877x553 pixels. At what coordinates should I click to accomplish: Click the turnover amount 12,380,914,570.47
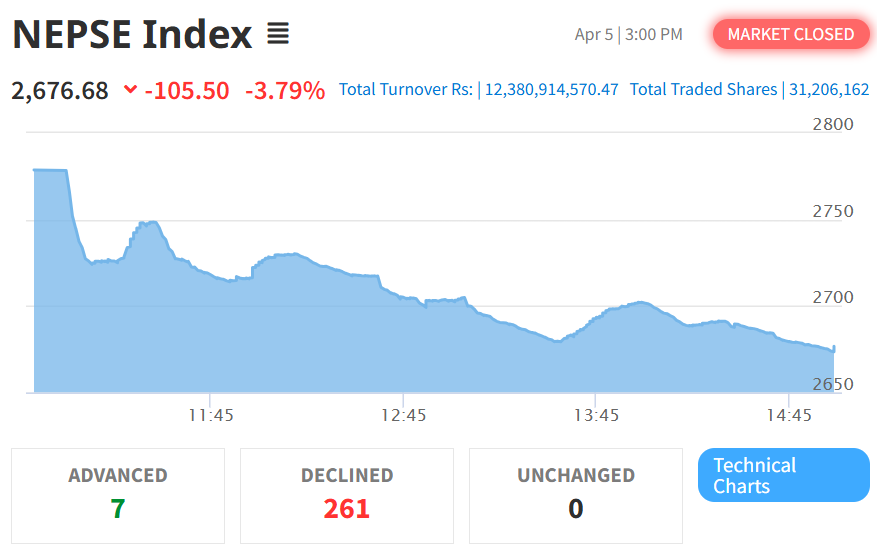552,90
